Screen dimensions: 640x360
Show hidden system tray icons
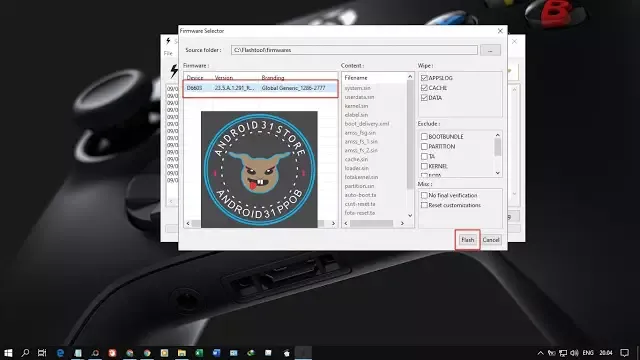pyautogui.click(x=540, y=353)
